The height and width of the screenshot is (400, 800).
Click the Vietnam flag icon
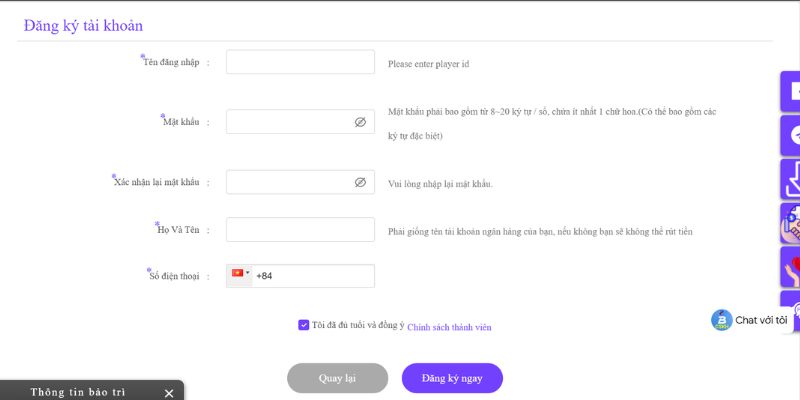pos(238,273)
